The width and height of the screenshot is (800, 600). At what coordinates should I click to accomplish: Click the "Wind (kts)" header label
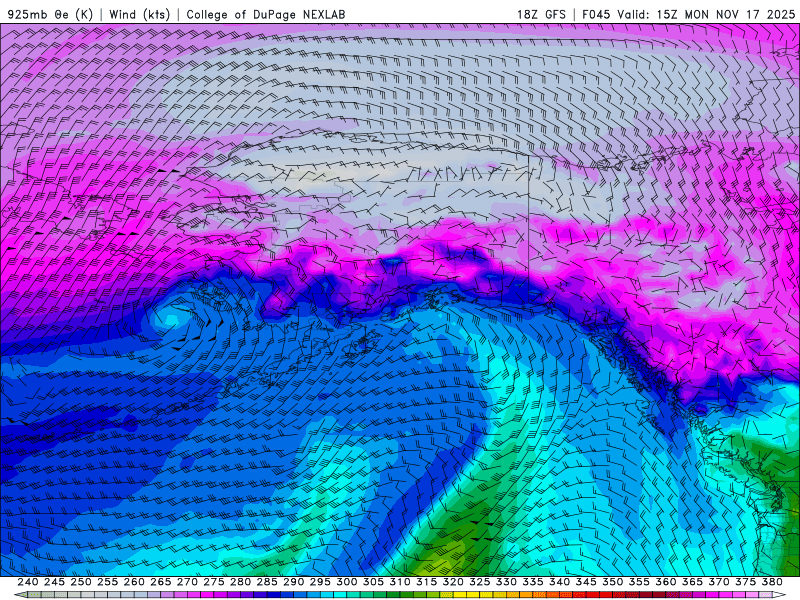(x=139, y=14)
